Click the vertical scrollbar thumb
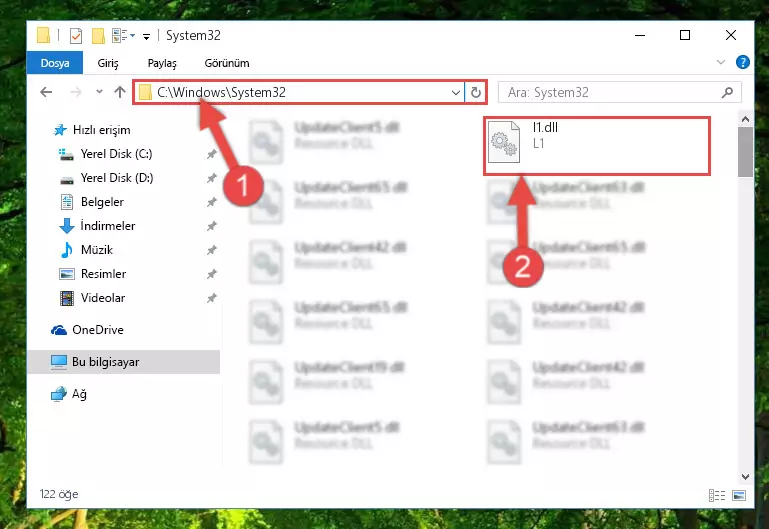 [745, 152]
